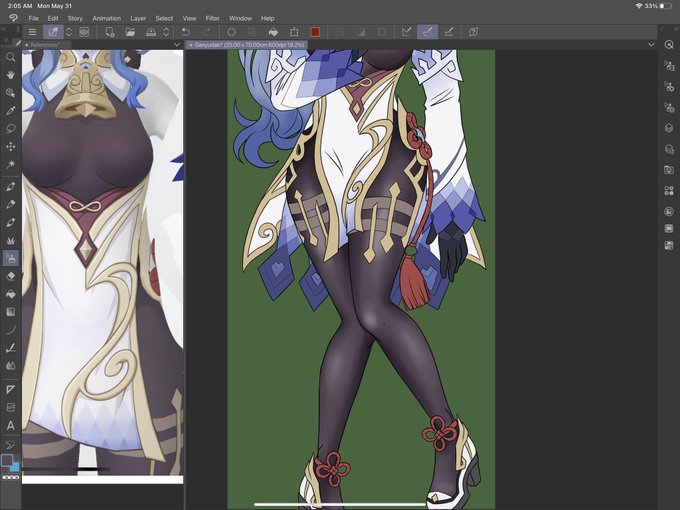Open the Quick Access panel icon
This screenshot has width=680, height=510.
[x=669, y=45]
